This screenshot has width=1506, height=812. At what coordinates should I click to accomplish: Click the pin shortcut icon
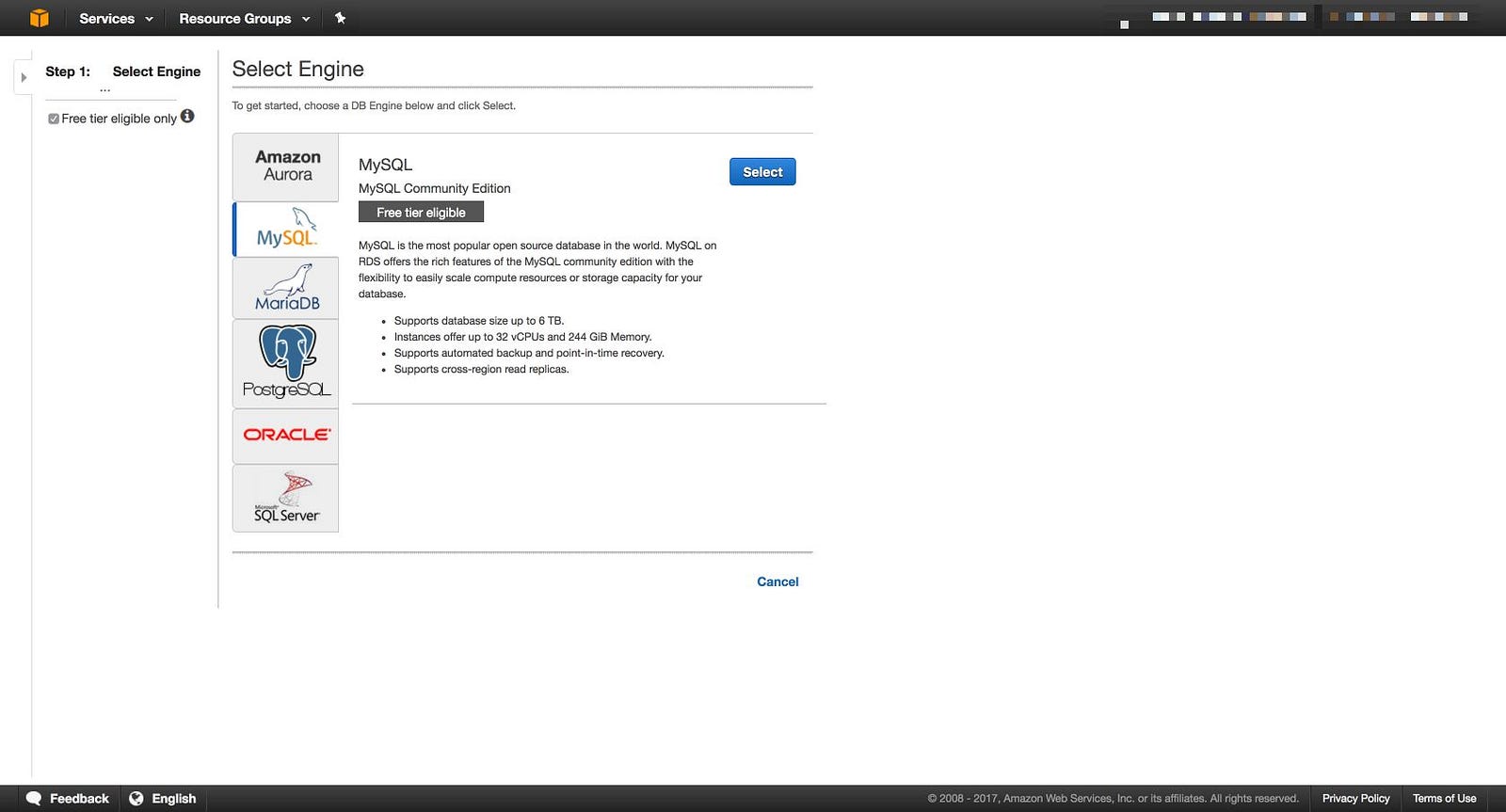click(341, 18)
